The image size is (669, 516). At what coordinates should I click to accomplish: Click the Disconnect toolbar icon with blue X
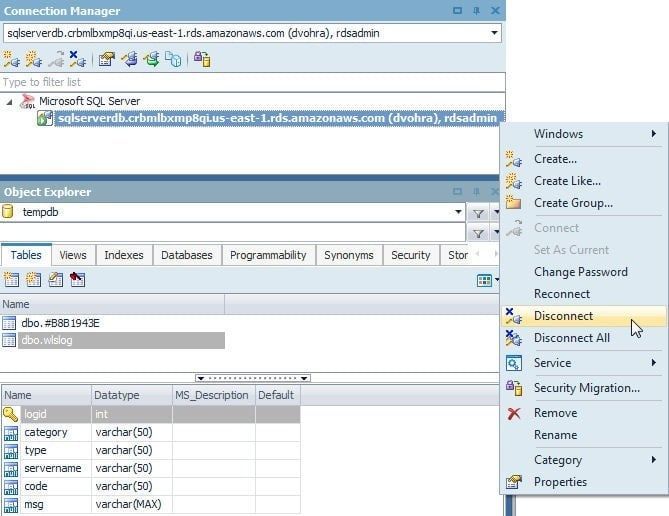78,59
